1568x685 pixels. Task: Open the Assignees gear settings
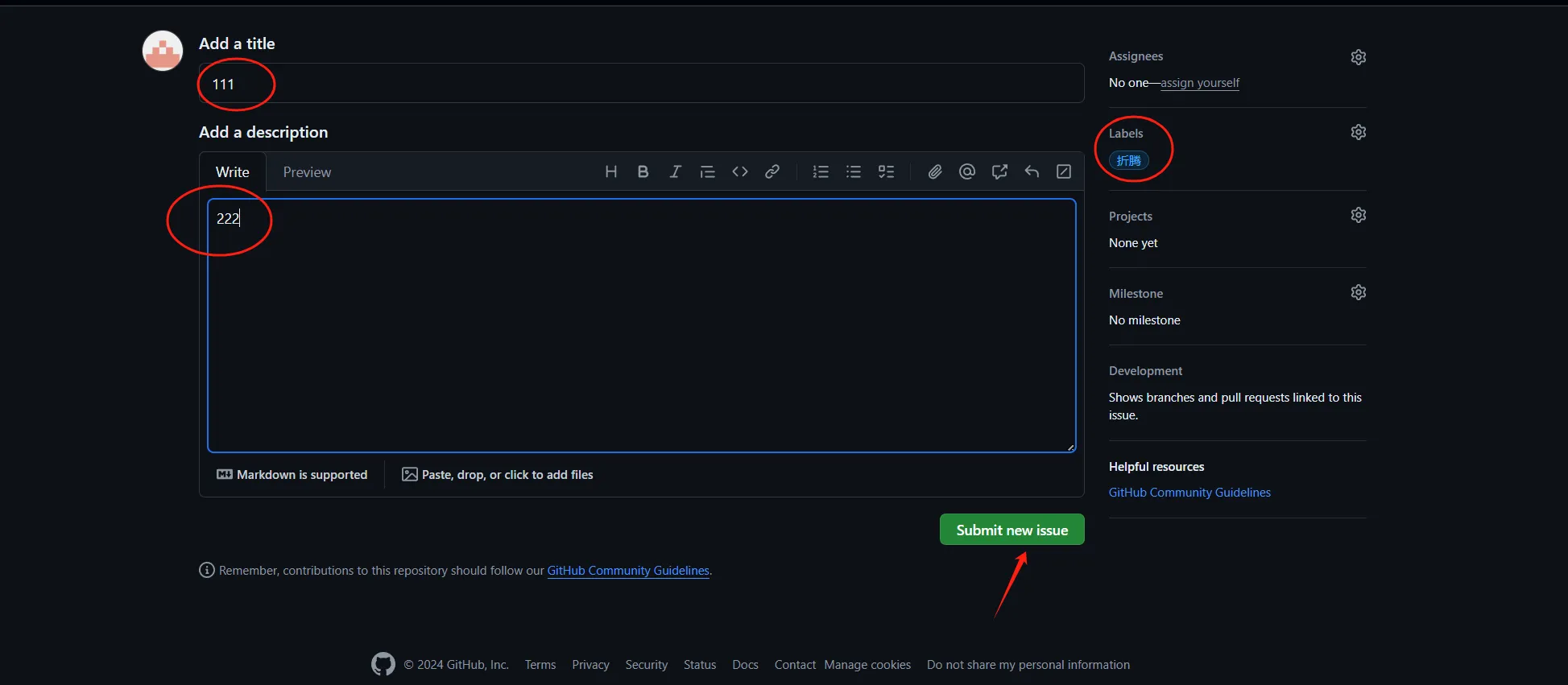(1358, 57)
